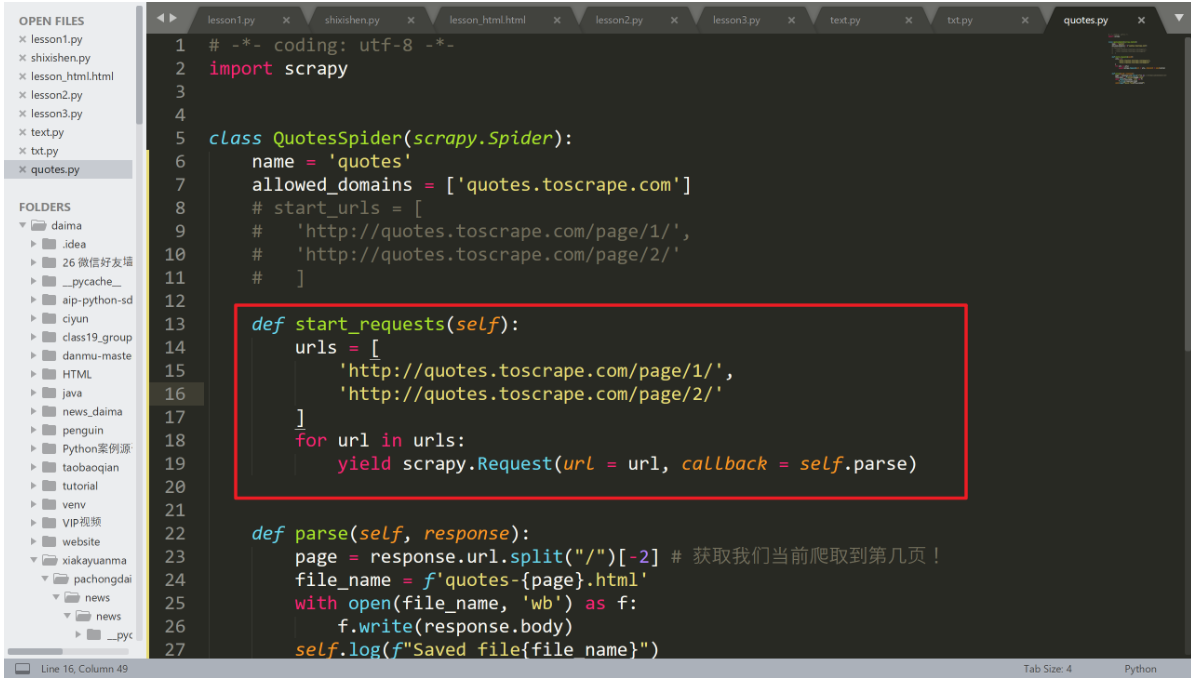Close the lesson1.py tab

(x=286, y=20)
